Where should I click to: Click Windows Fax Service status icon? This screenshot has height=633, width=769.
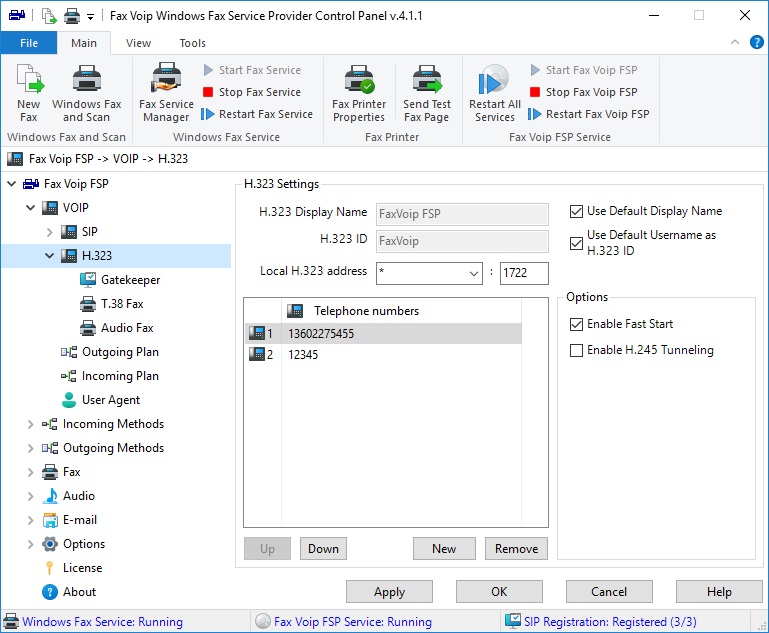11,622
